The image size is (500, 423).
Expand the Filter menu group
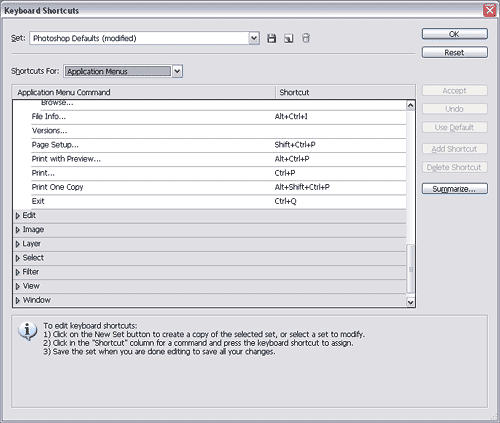pos(18,272)
